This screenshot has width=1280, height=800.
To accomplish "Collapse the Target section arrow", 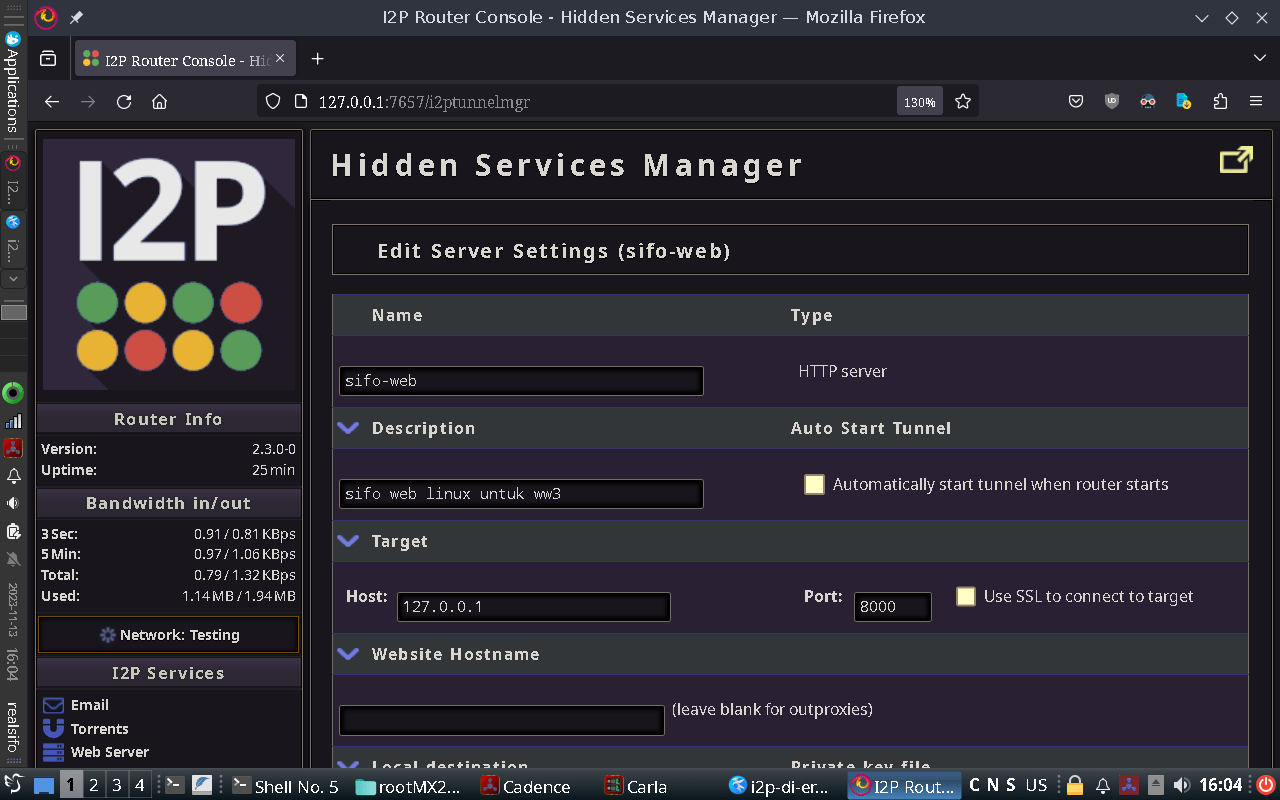I will [348, 541].
